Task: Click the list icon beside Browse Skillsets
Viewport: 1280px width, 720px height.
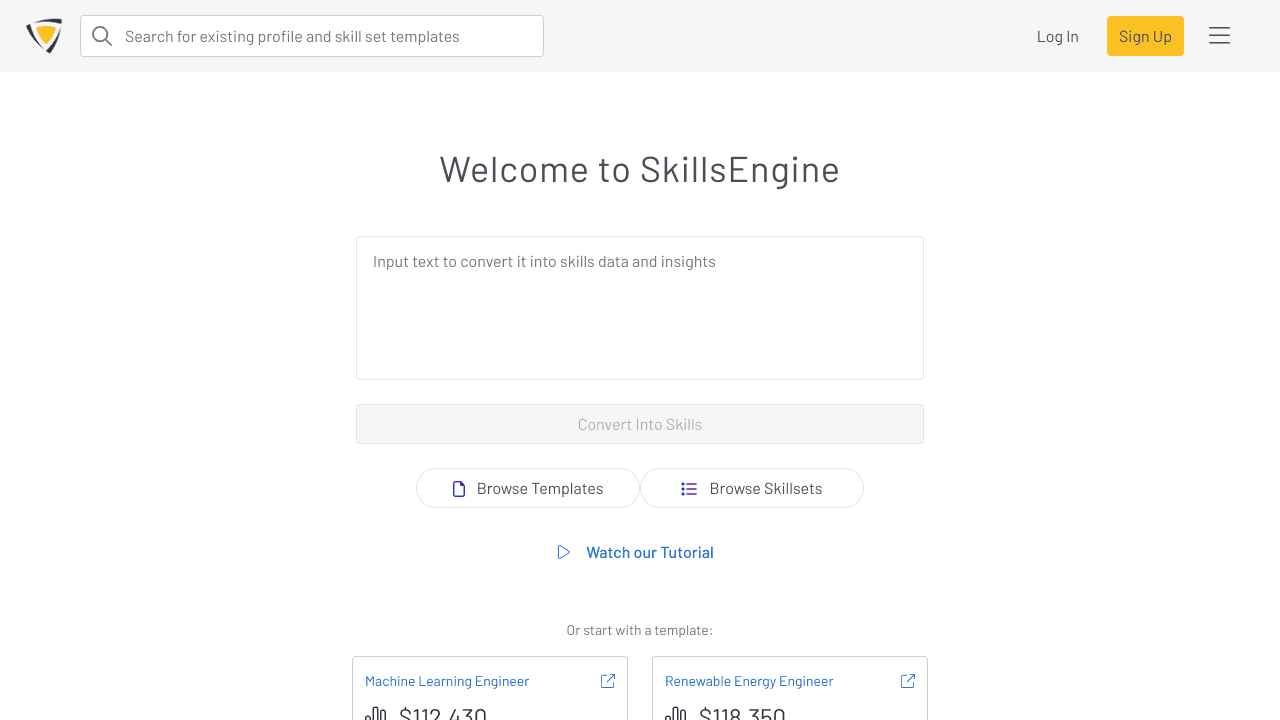Action: point(689,489)
